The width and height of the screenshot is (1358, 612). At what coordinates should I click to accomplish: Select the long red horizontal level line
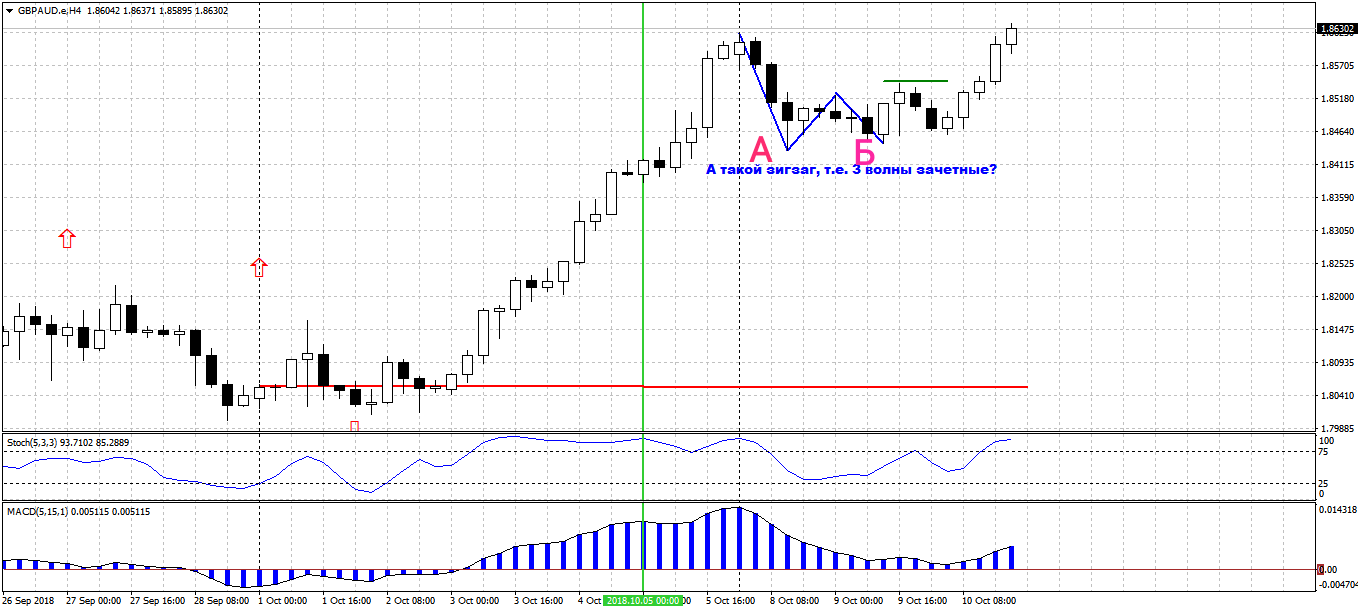coord(643,386)
